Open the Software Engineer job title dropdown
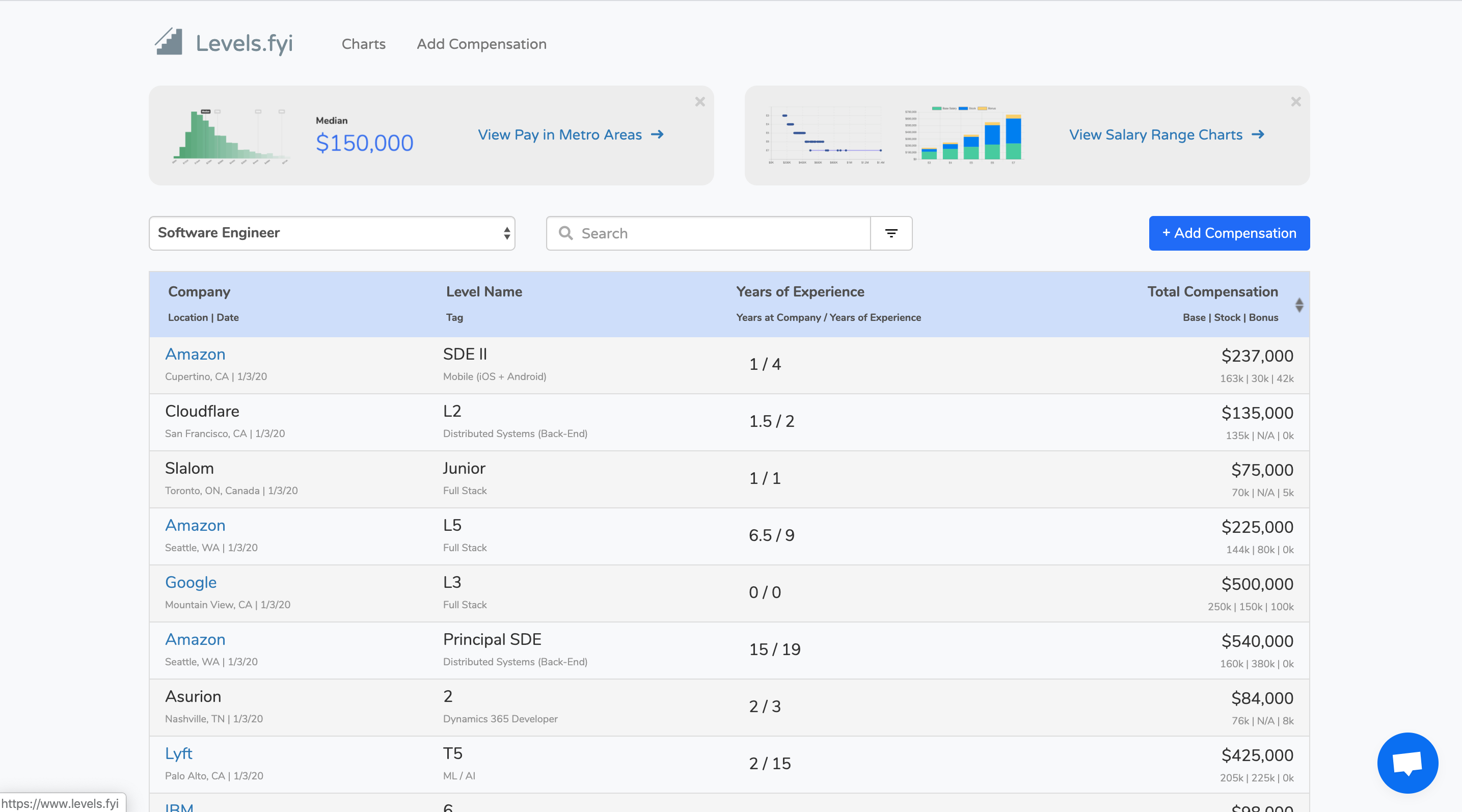The image size is (1462, 812). 332,233
